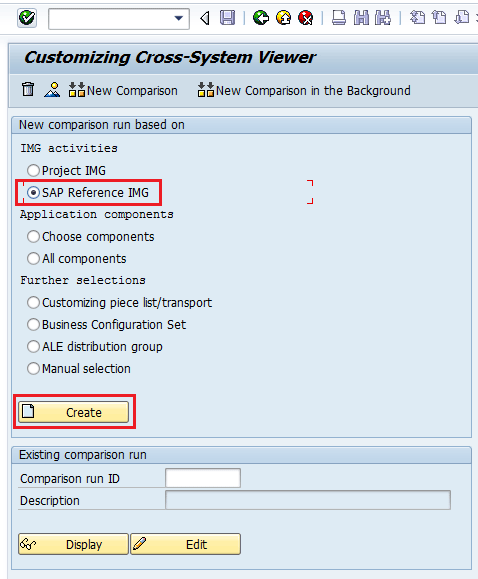The image size is (478, 579).
Task: Select the Choose components radio button
Action: [x=33, y=237]
